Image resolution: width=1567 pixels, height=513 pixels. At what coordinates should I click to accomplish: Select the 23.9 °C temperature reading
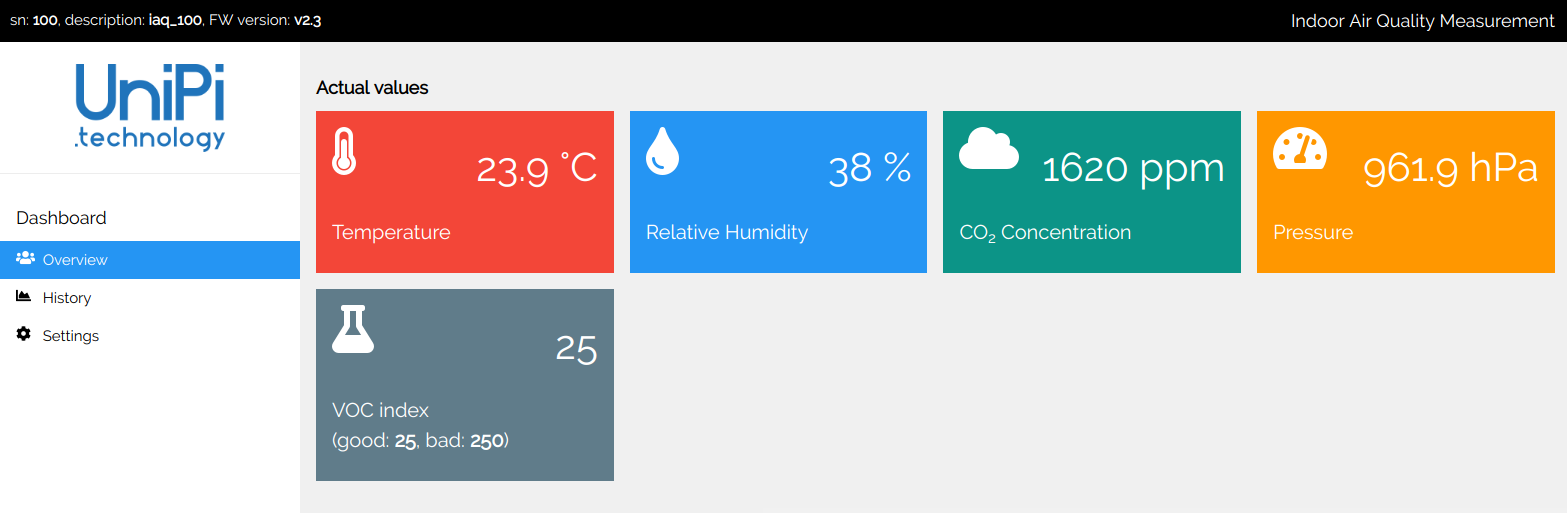click(536, 169)
